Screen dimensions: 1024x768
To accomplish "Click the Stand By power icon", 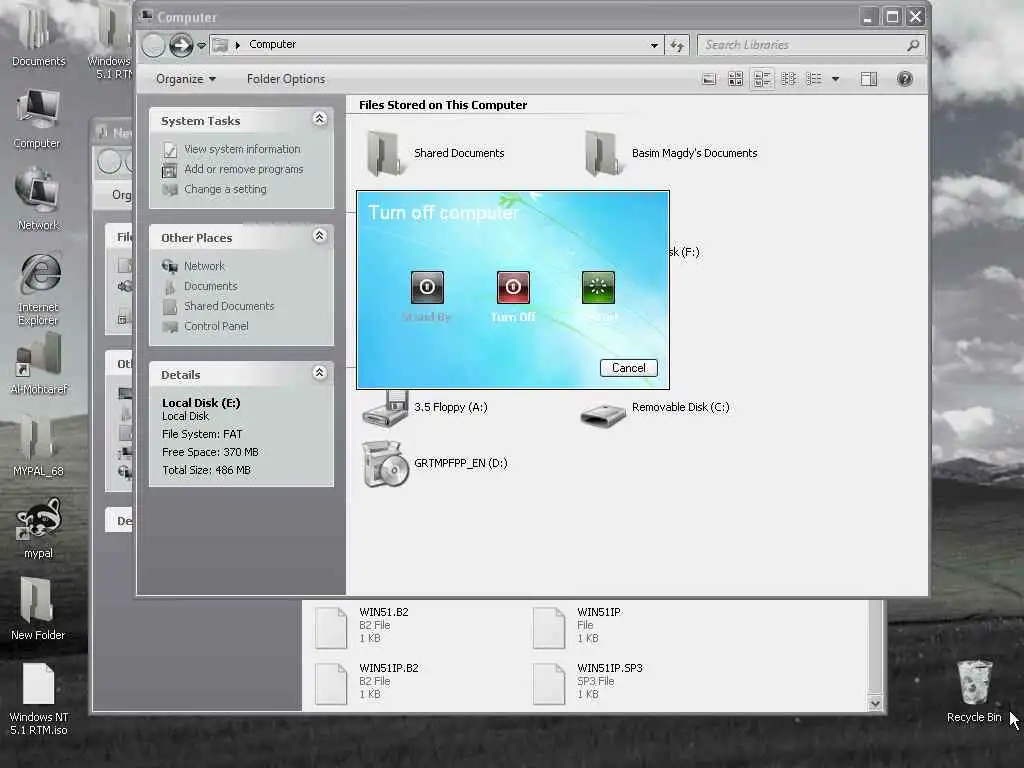I will click(x=427, y=287).
